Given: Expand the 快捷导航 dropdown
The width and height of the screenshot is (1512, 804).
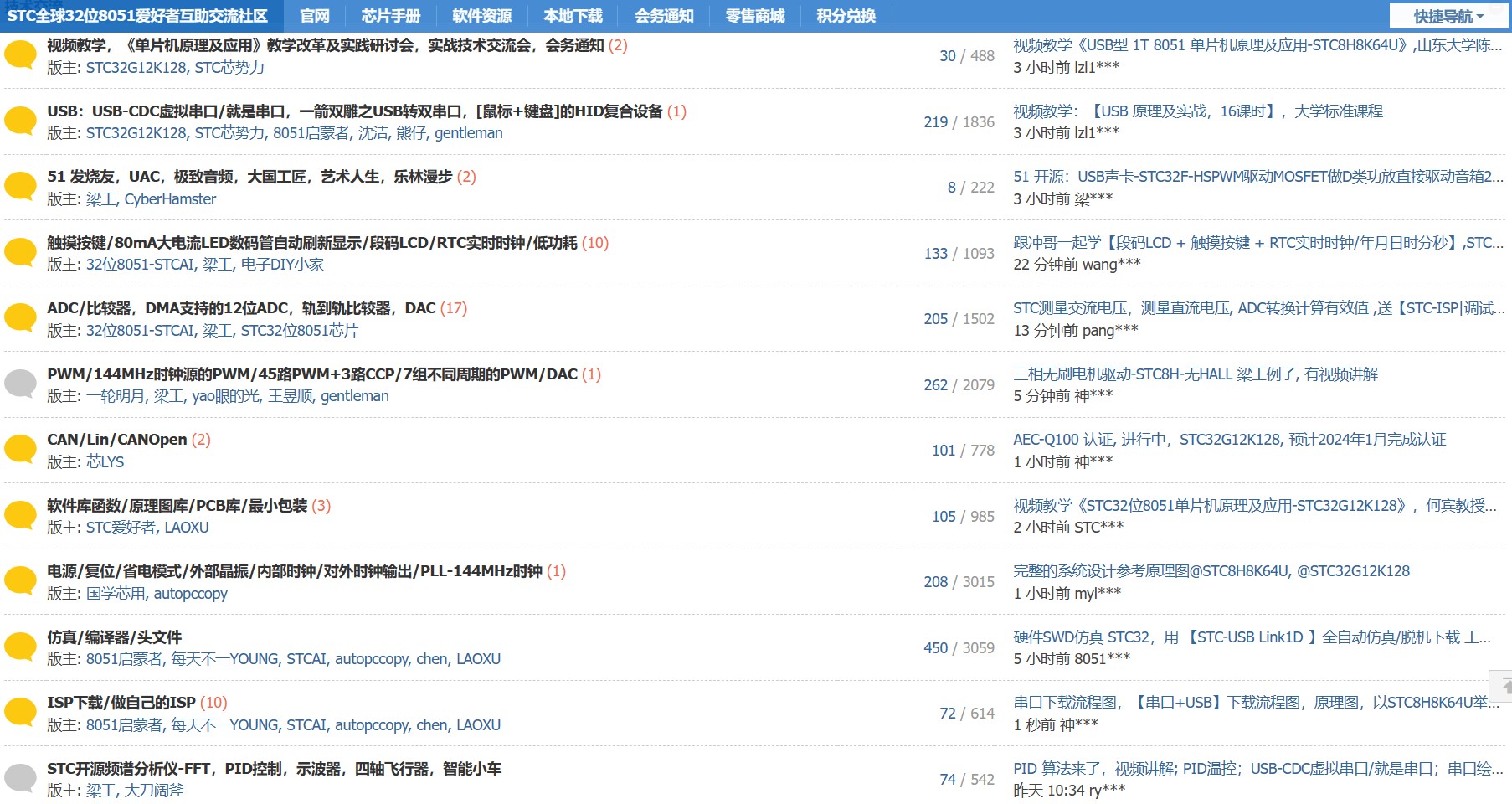Looking at the screenshot, I should [1448, 16].
